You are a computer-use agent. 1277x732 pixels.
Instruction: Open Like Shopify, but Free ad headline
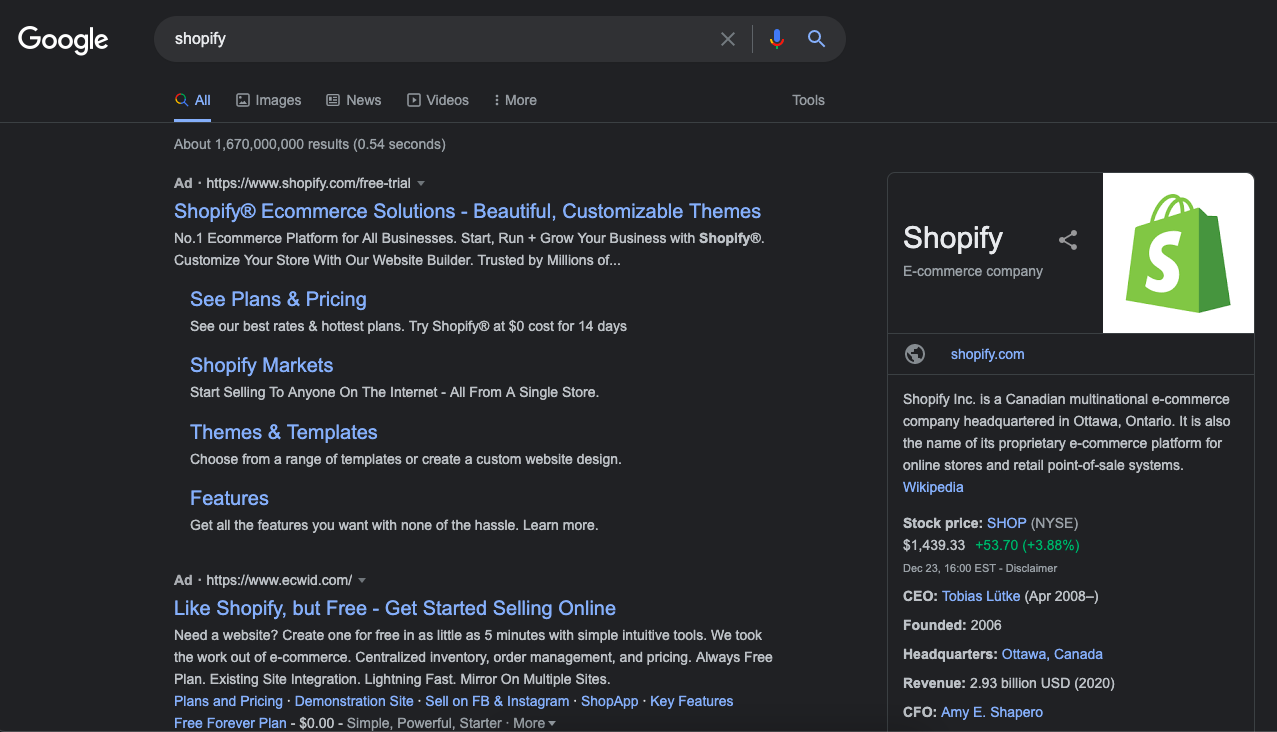coord(395,608)
